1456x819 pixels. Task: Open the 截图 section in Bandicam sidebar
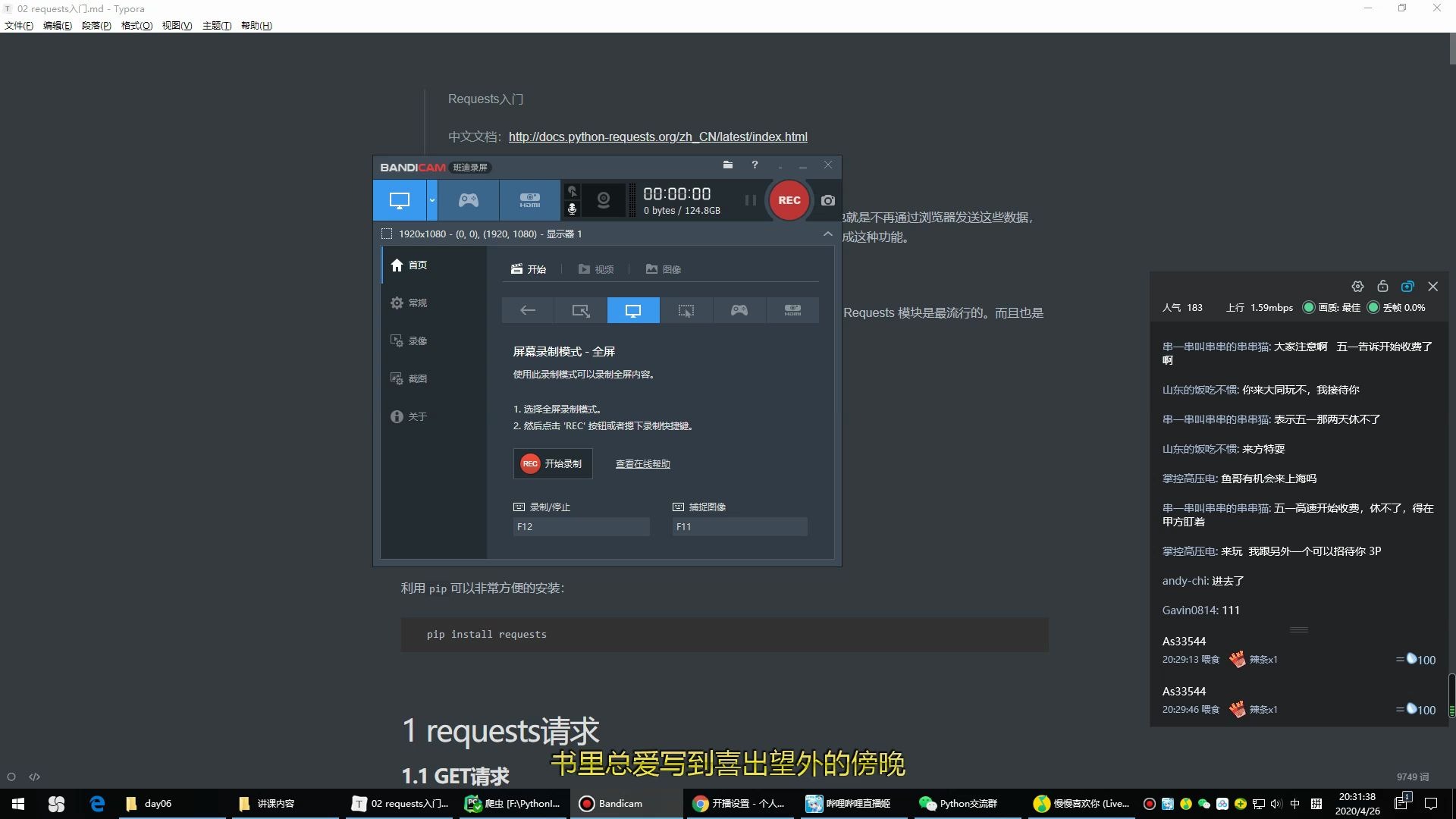coord(418,378)
